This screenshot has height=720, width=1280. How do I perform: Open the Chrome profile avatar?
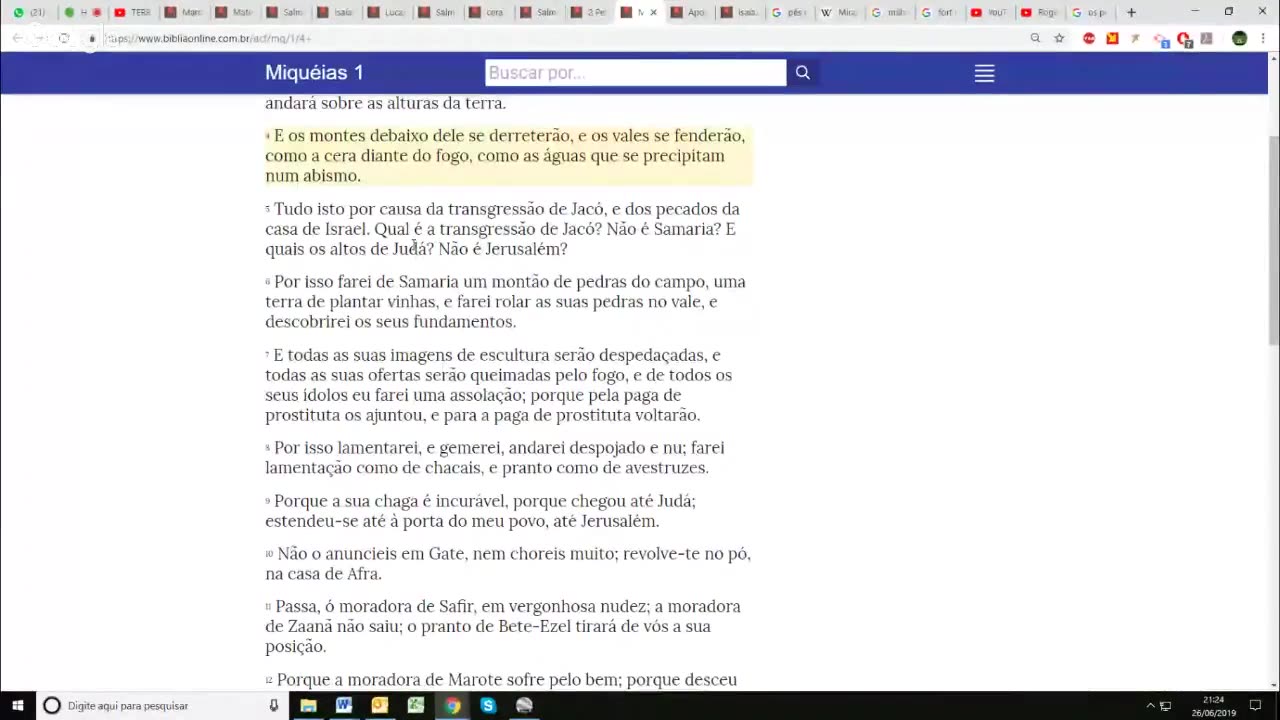tap(1239, 38)
